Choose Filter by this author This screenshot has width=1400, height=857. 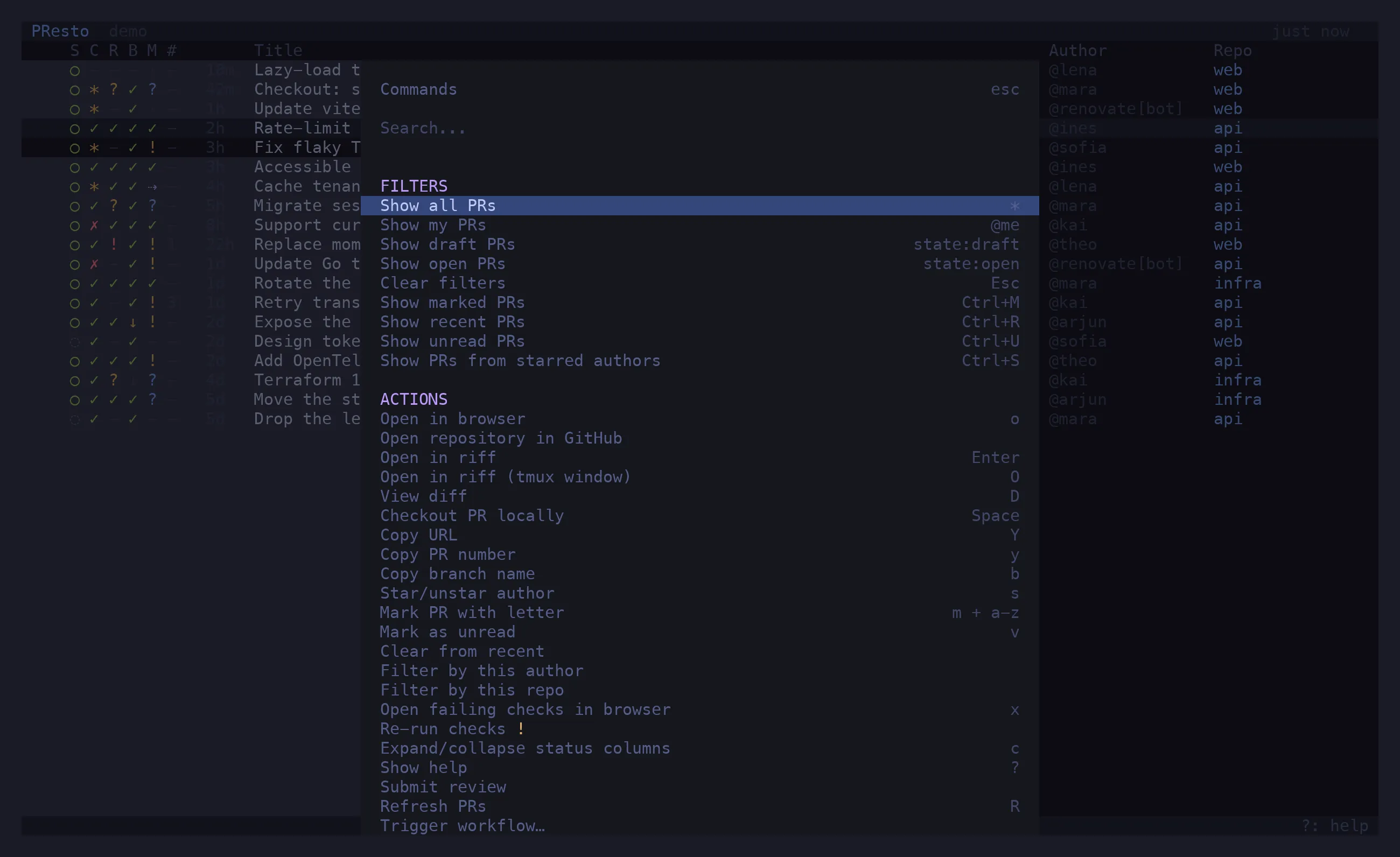coord(699,671)
